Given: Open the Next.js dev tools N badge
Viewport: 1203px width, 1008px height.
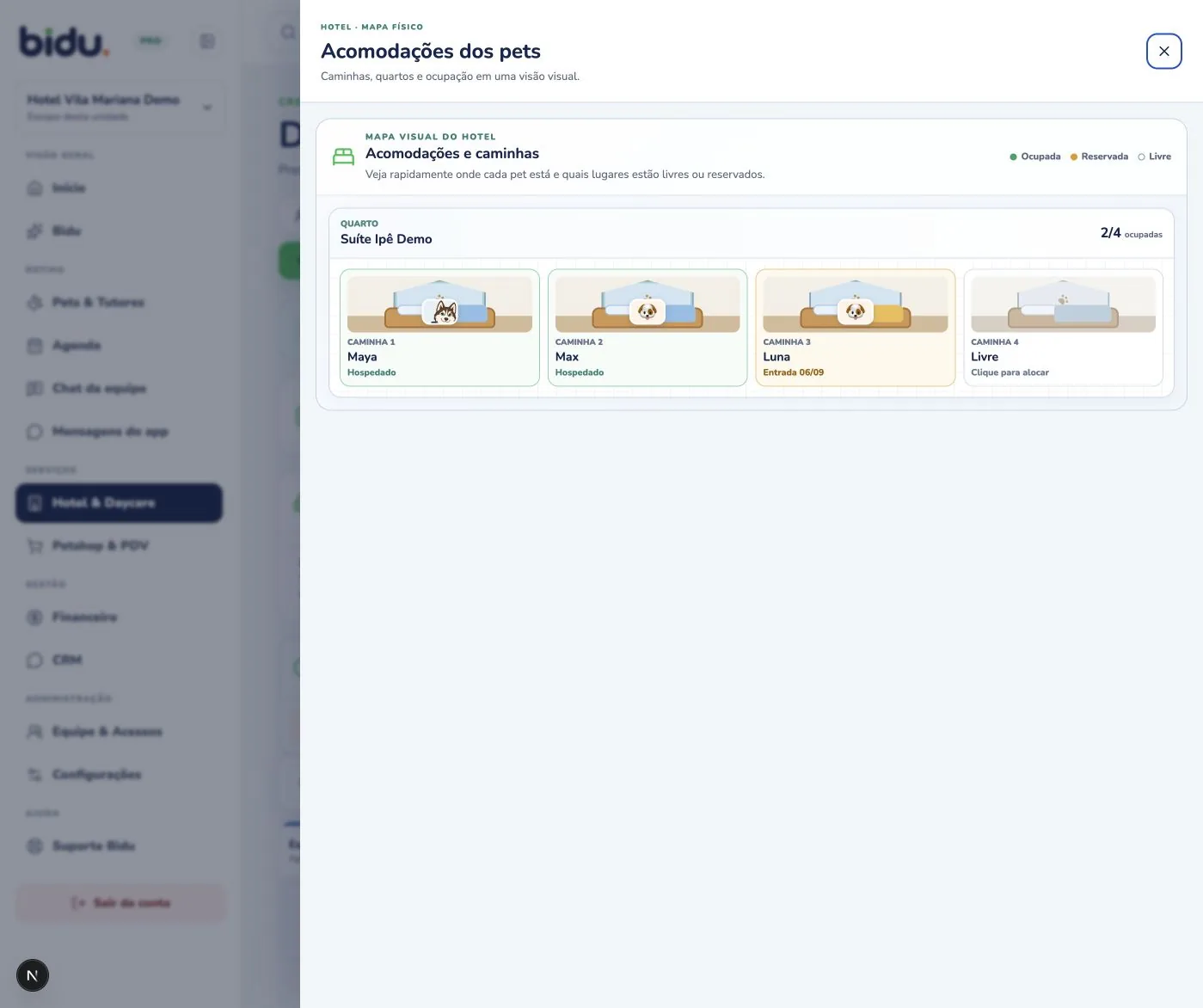Looking at the screenshot, I should [x=33, y=975].
